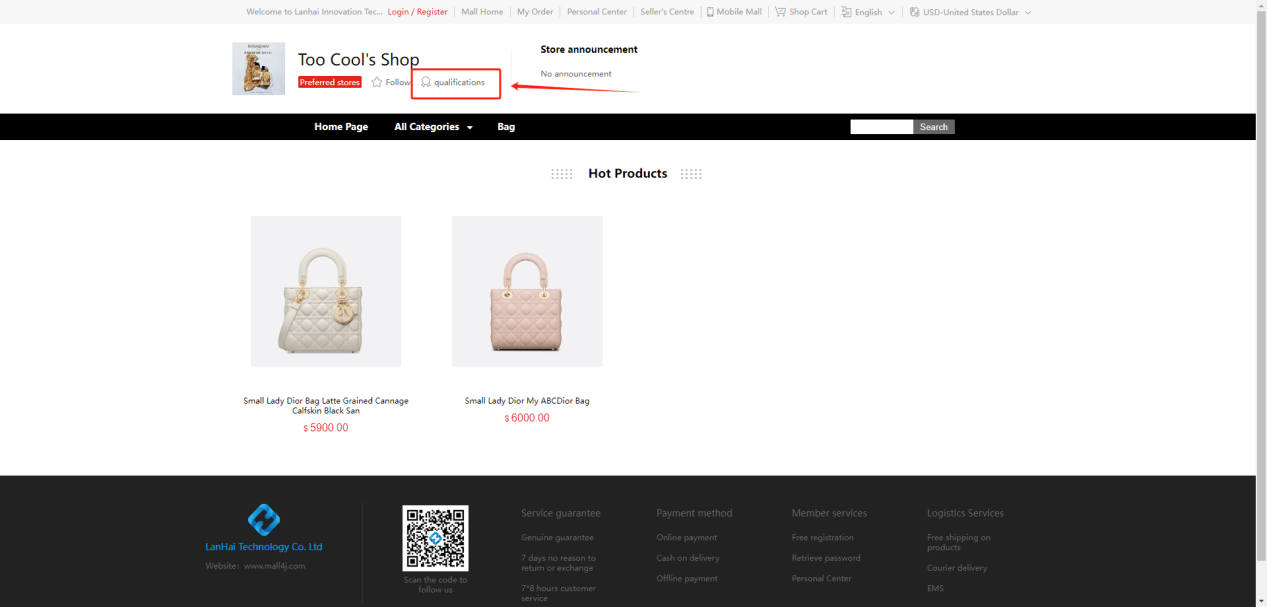Click the Member services footer heading
1267x607 pixels.
pyautogui.click(x=829, y=513)
